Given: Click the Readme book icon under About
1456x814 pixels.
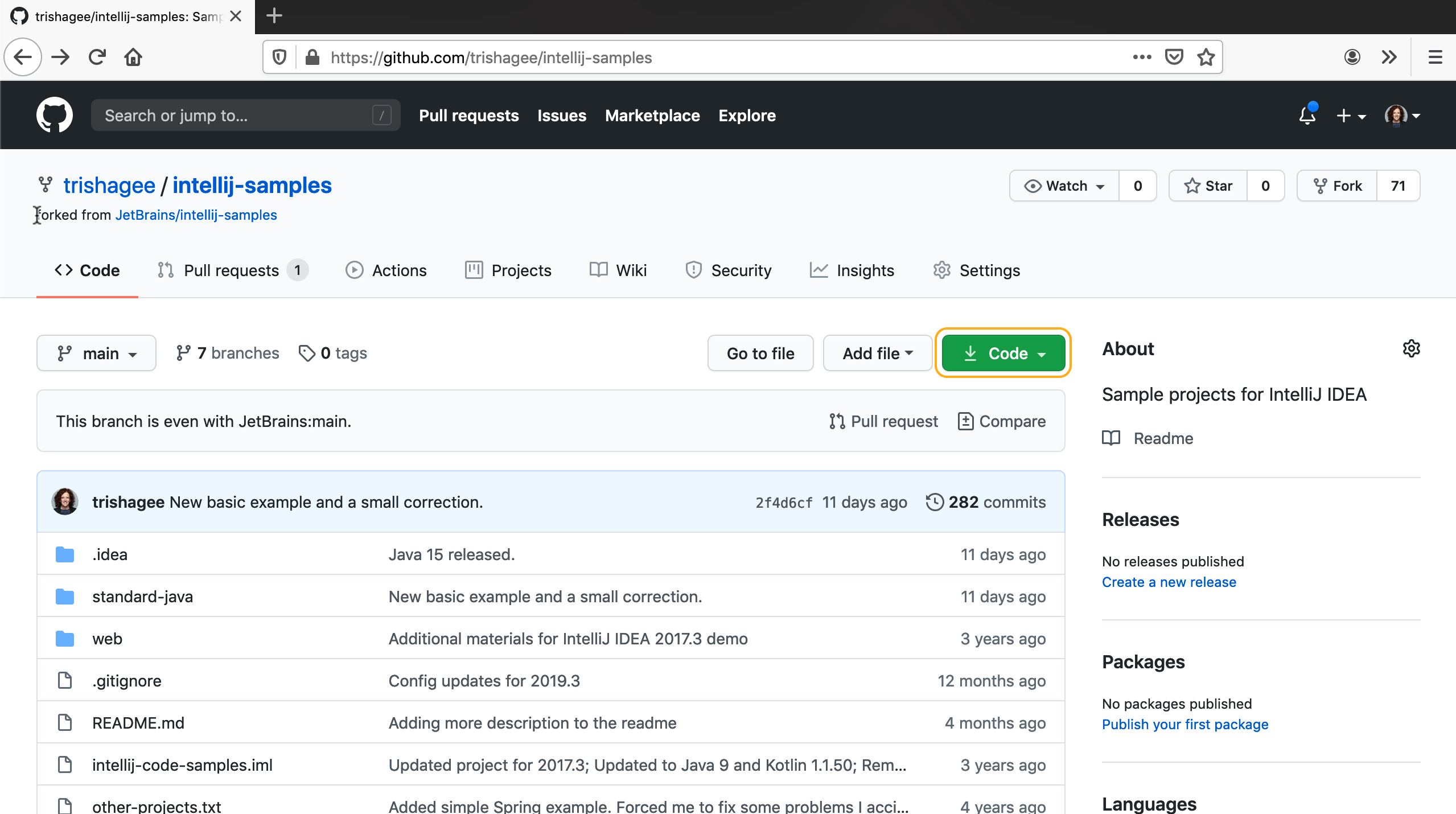Looking at the screenshot, I should (1110, 438).
